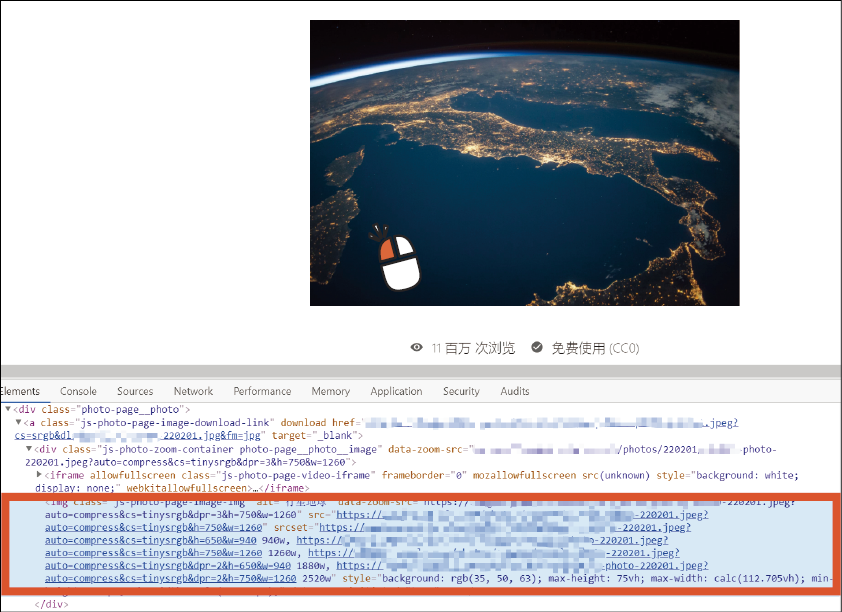Select the Elements tab
This screenshot has width=842, height=612.
tap(20, 391)
